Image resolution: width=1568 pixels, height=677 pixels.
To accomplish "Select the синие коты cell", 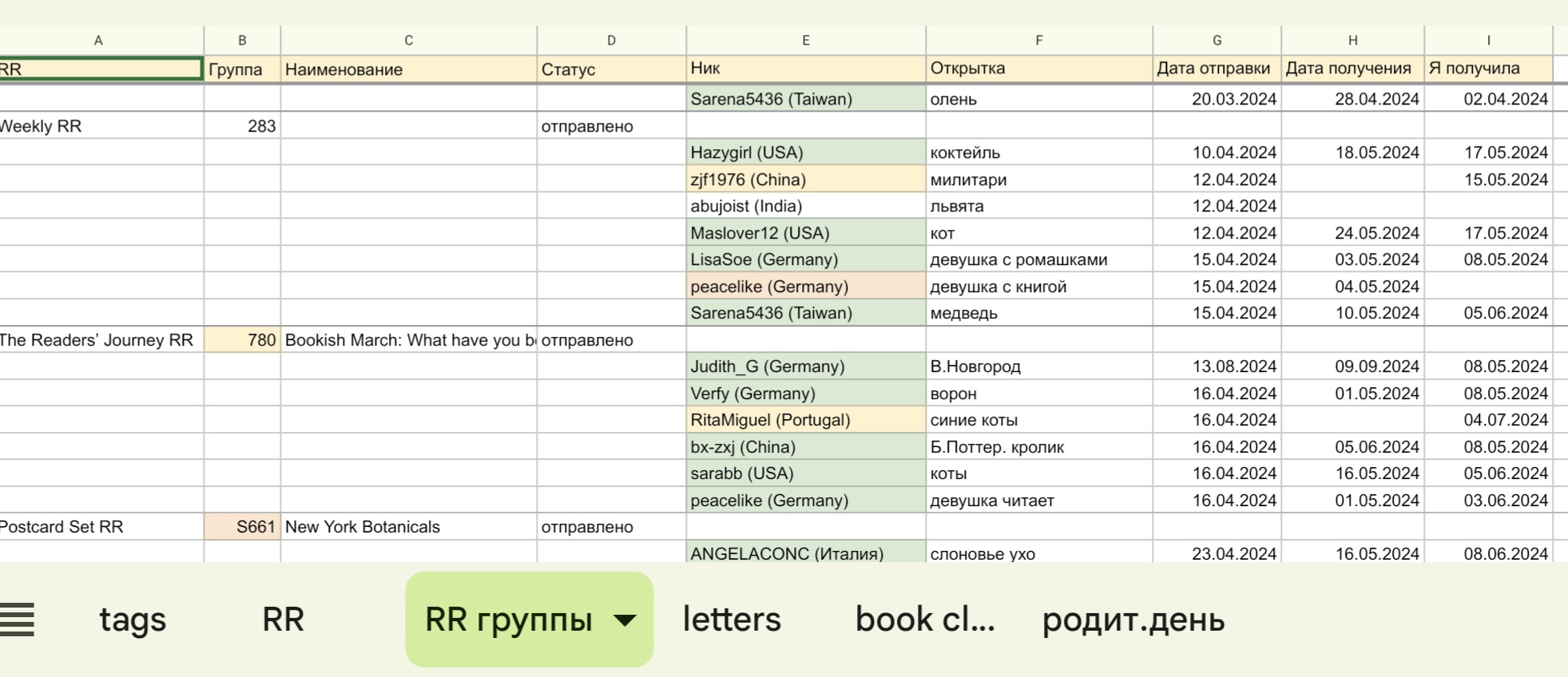I will [1039, 420].
